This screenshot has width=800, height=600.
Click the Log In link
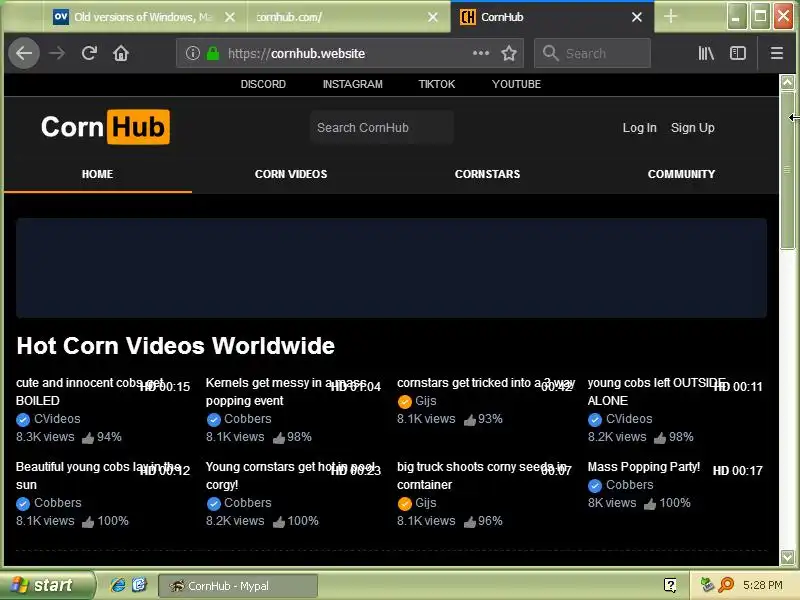tap(639, 128)
